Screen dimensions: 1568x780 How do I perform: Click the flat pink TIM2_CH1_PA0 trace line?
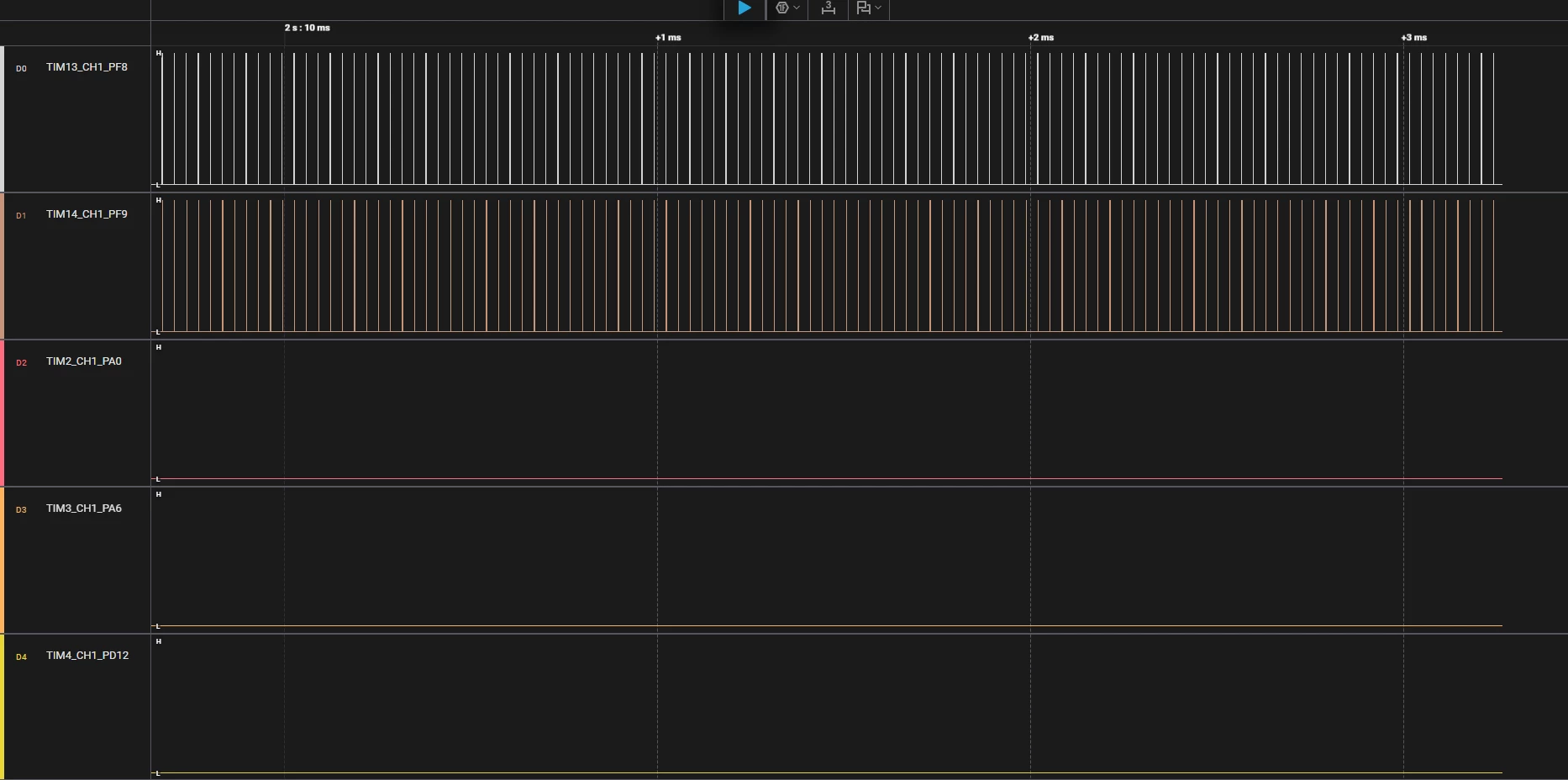click(x=828, y=478)
